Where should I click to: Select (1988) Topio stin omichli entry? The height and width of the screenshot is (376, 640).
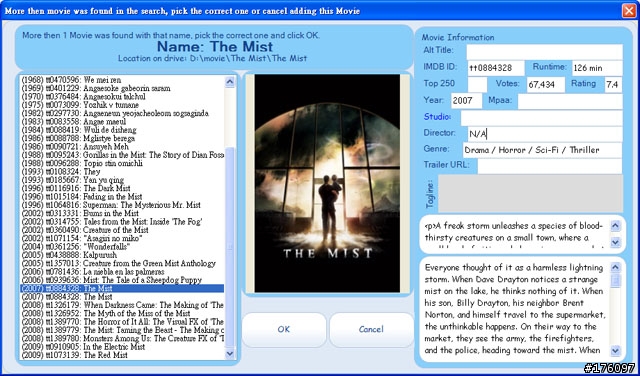click(x=122, y=163)
